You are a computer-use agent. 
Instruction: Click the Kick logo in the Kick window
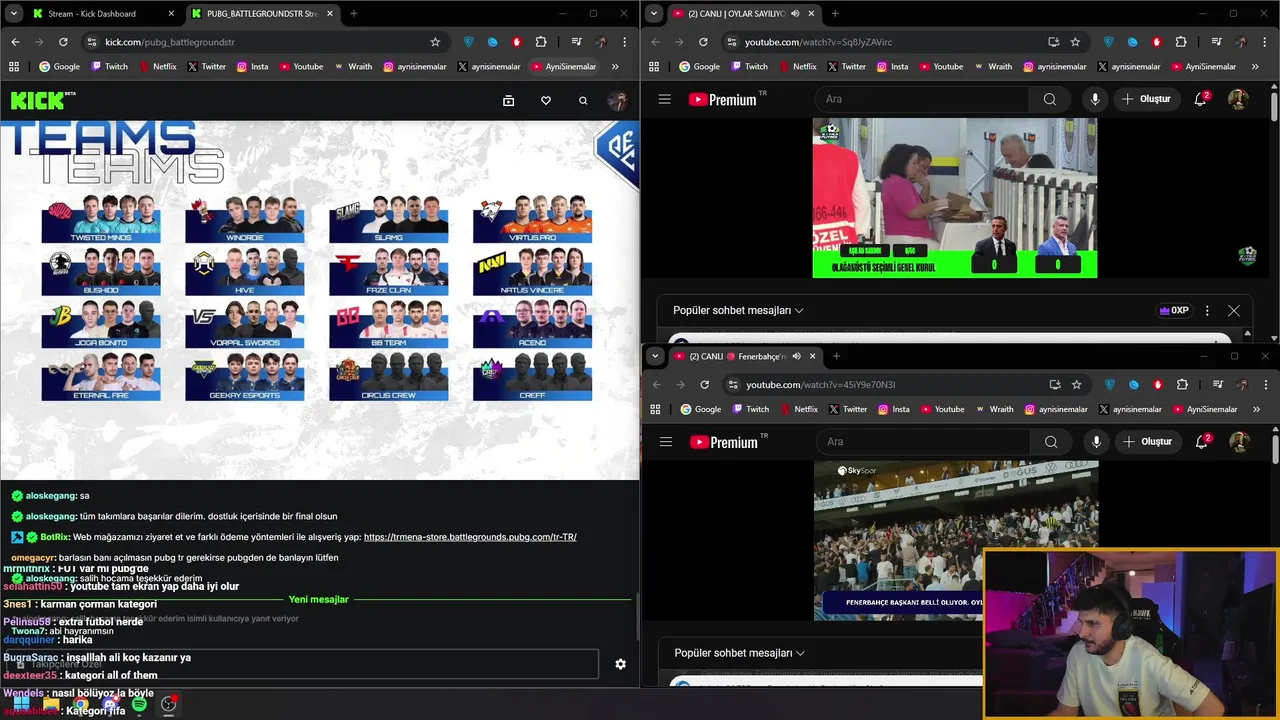(x=43, y=100)
